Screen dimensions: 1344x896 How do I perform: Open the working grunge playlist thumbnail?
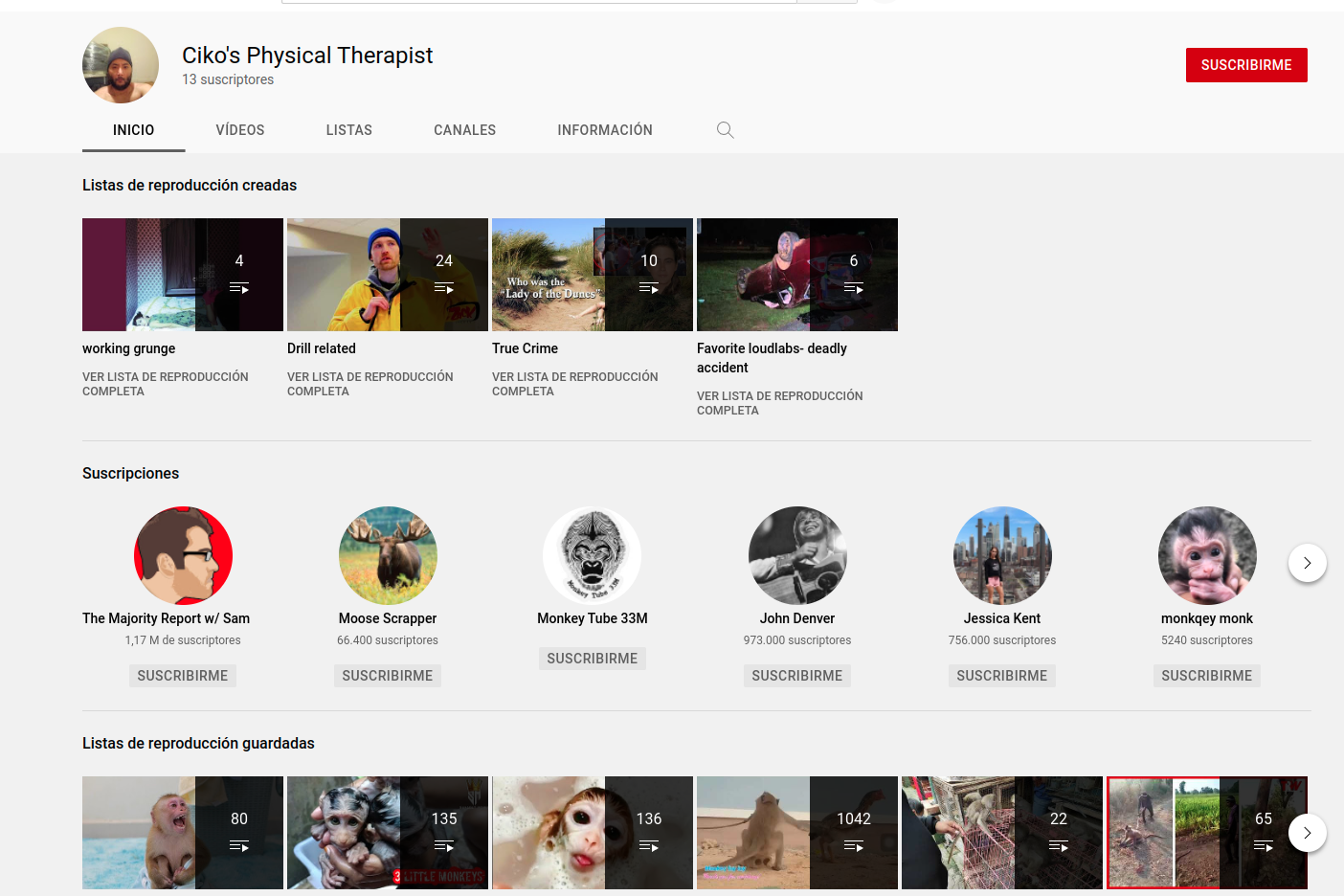(x=182, y=275)
